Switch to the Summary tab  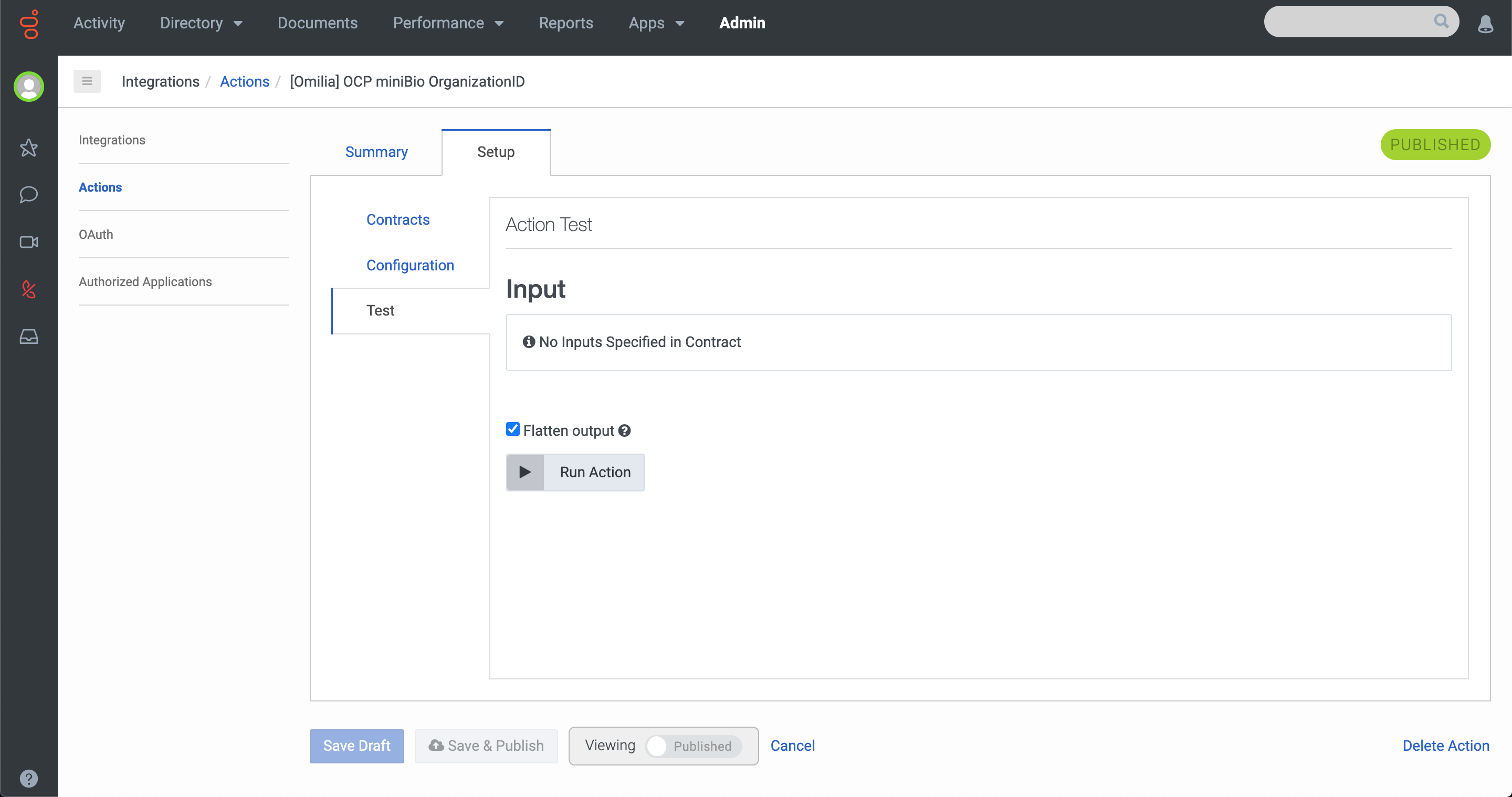376,151
